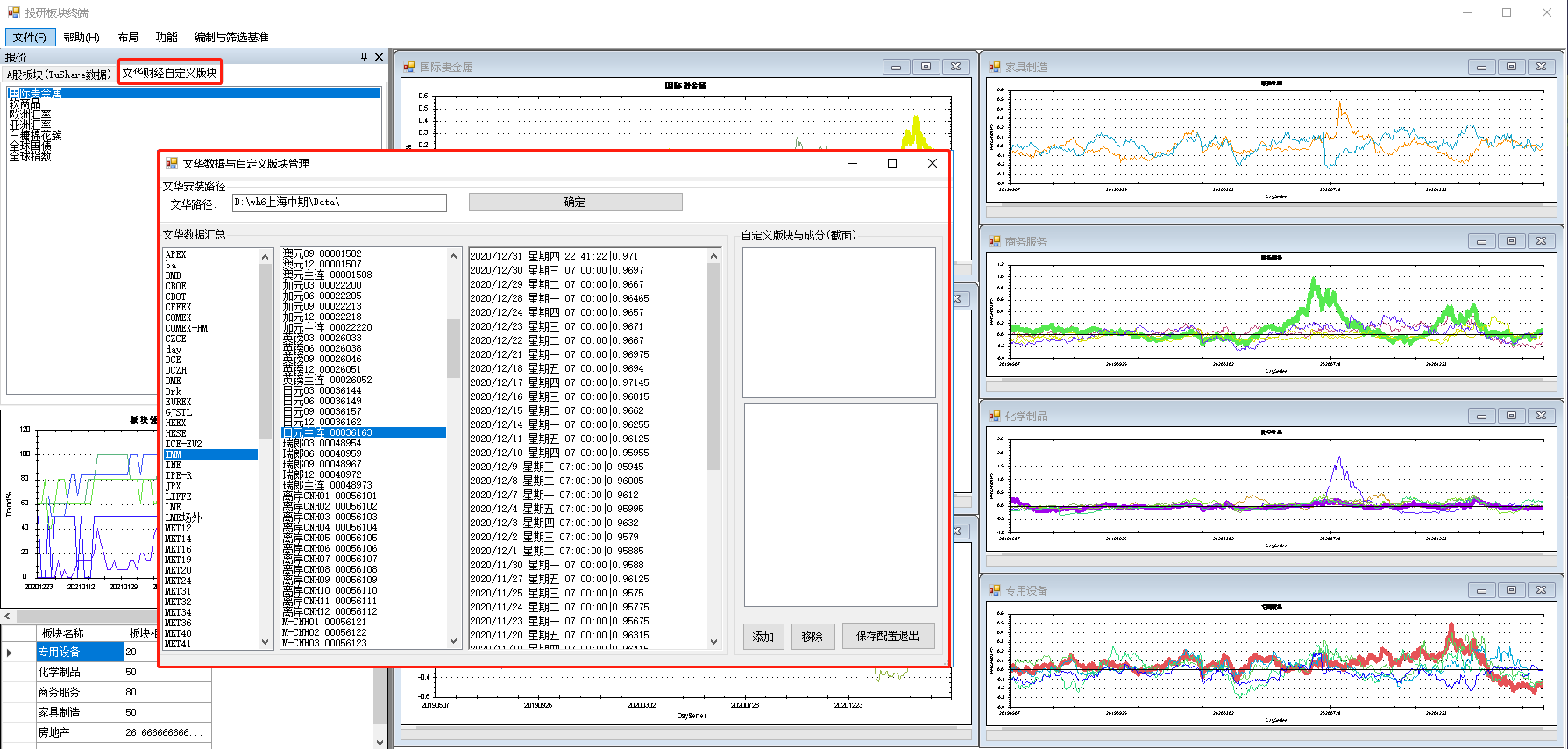Screen dimensions: 1568x749
Task: Click the date list scroll-up arrow
Action: 713,256
